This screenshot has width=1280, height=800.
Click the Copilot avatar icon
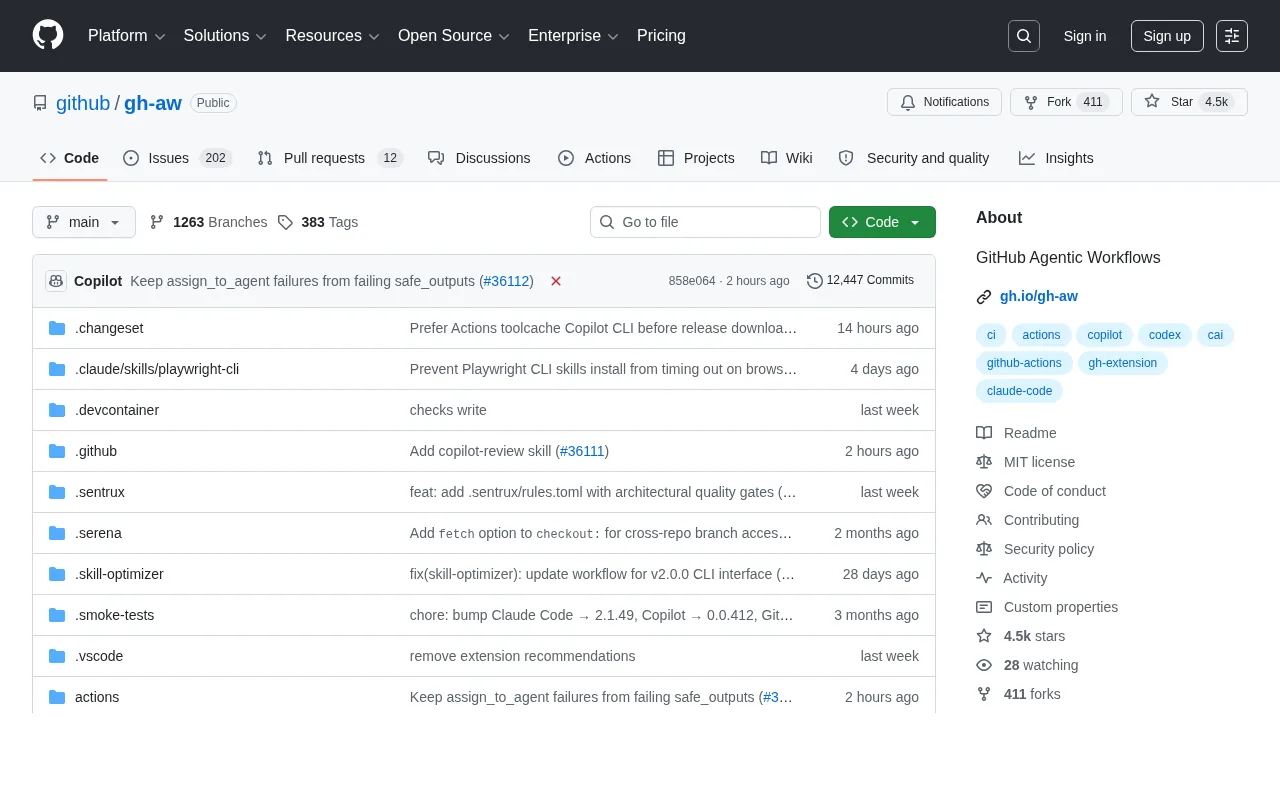point(56,281)
